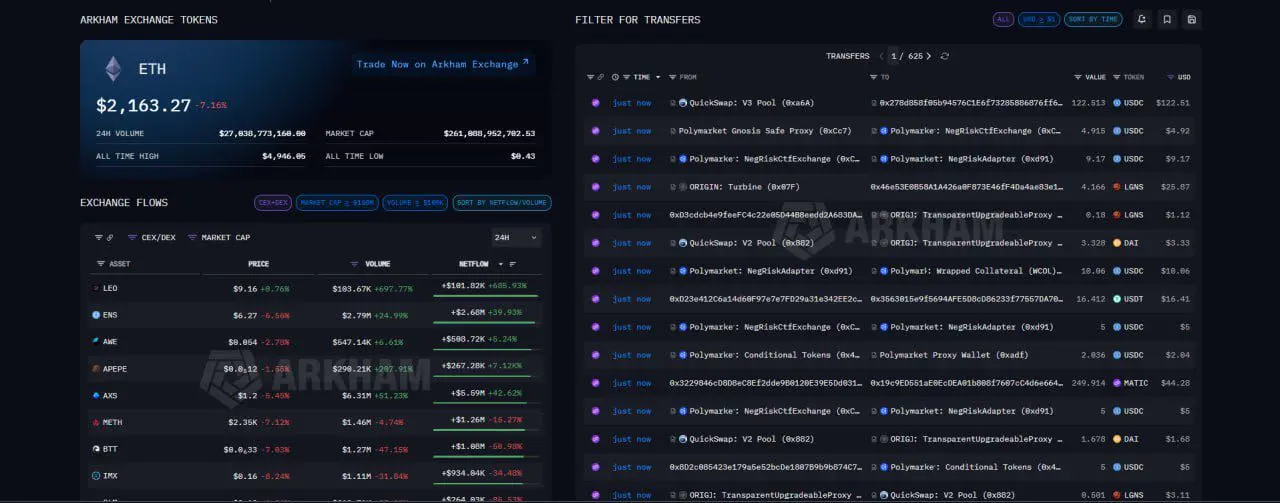Click the alert bell icon above transfers

1142,19
